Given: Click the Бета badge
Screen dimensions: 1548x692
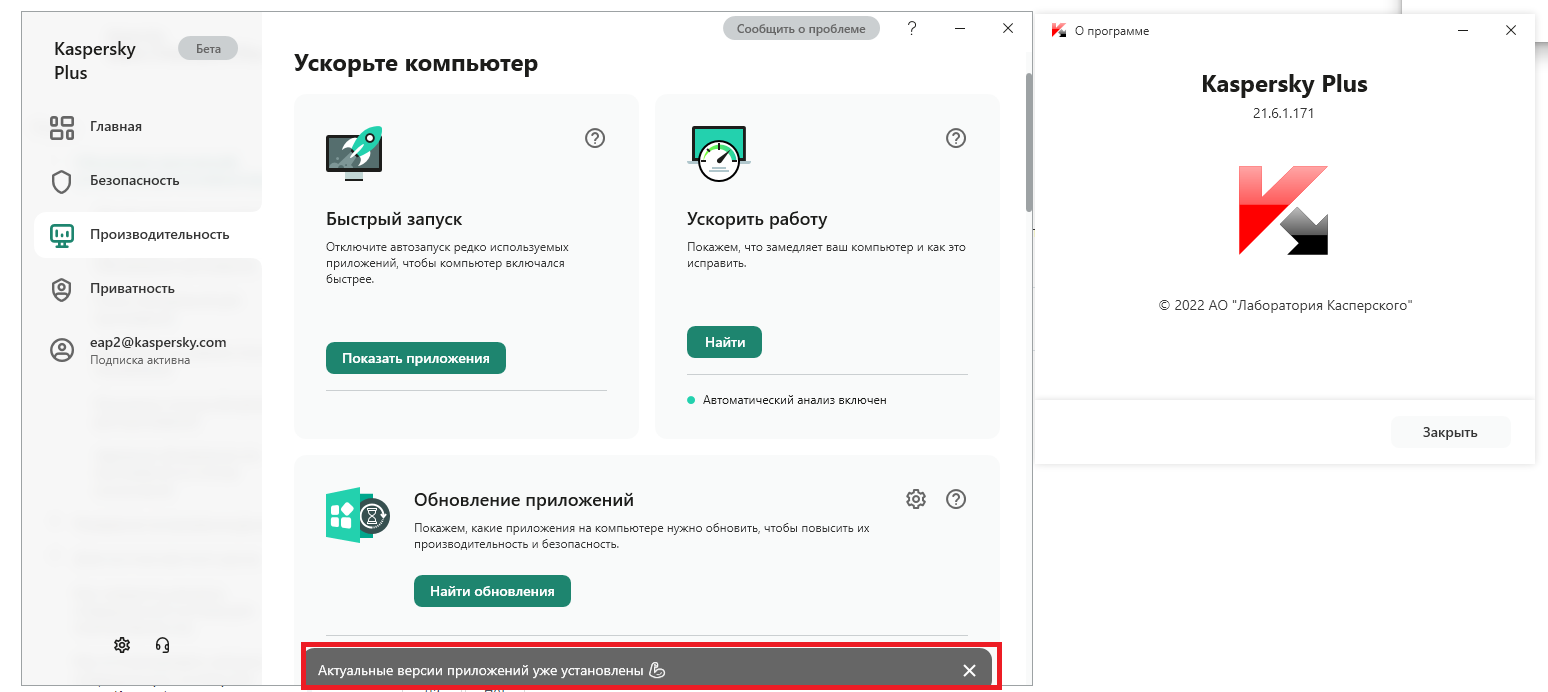Looking at the screenshot, I should 208,49.
